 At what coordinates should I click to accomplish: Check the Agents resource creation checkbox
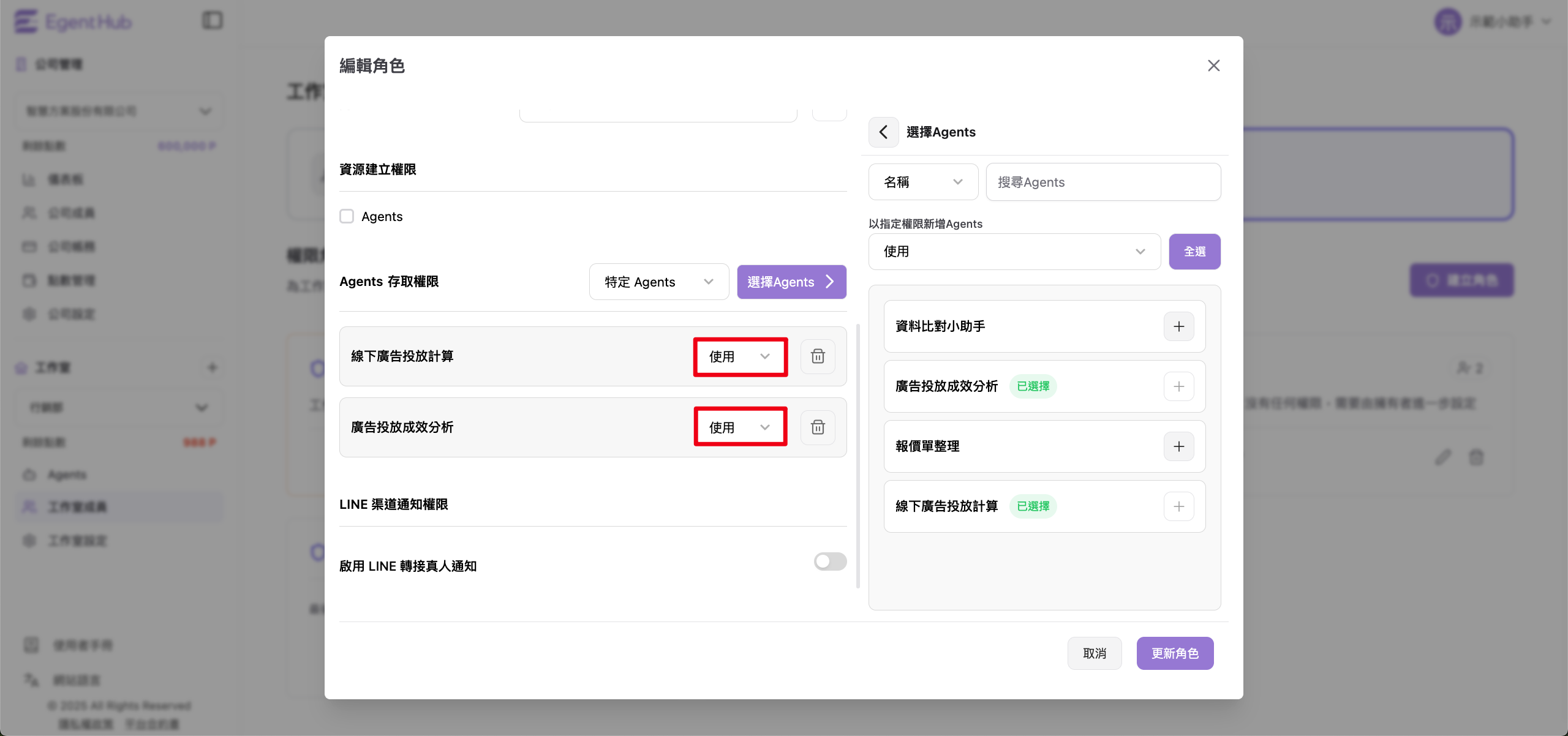point(347,216)
